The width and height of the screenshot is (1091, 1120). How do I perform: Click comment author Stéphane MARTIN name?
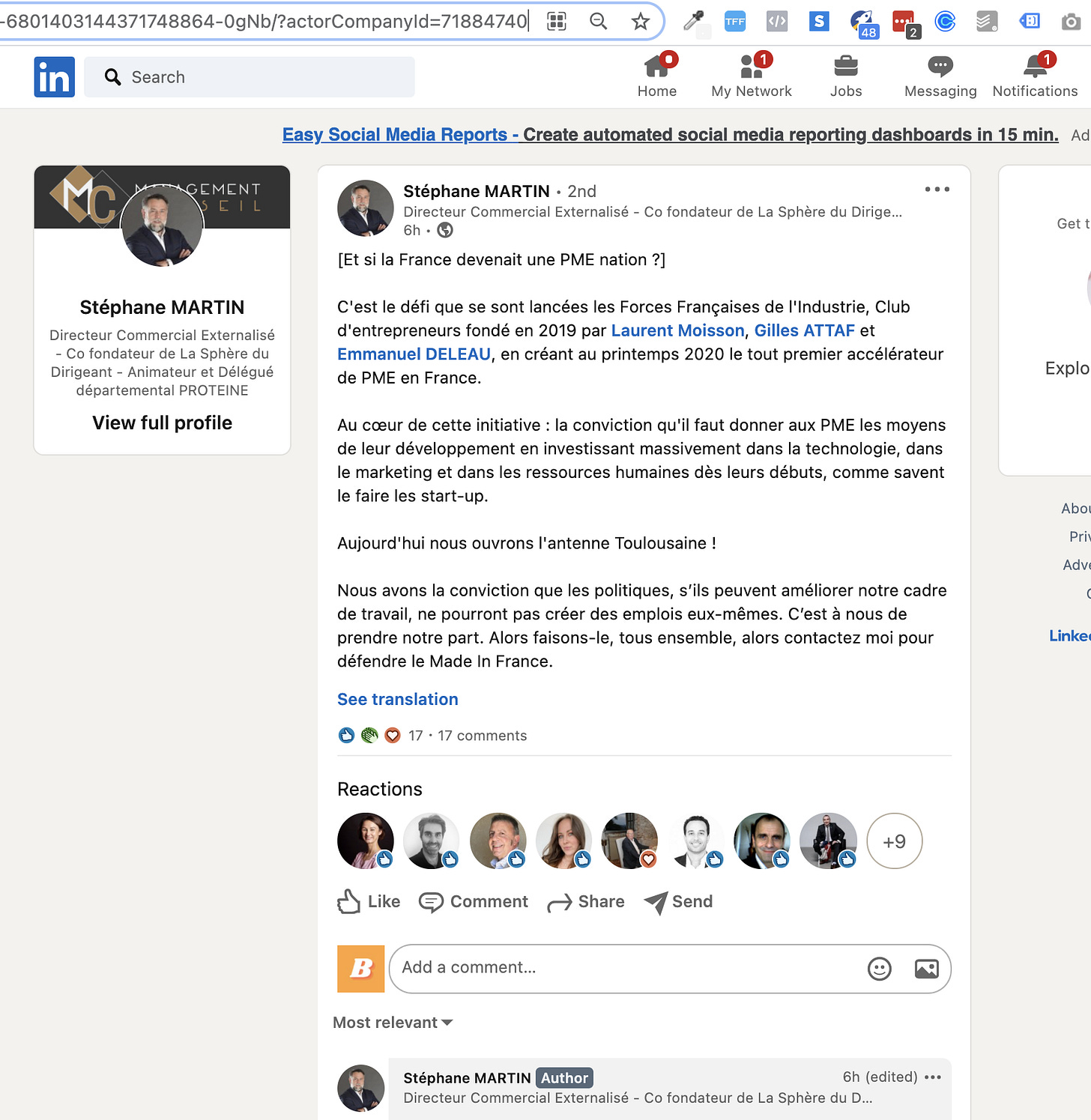pyautogui.click(x=467, y=1078)
